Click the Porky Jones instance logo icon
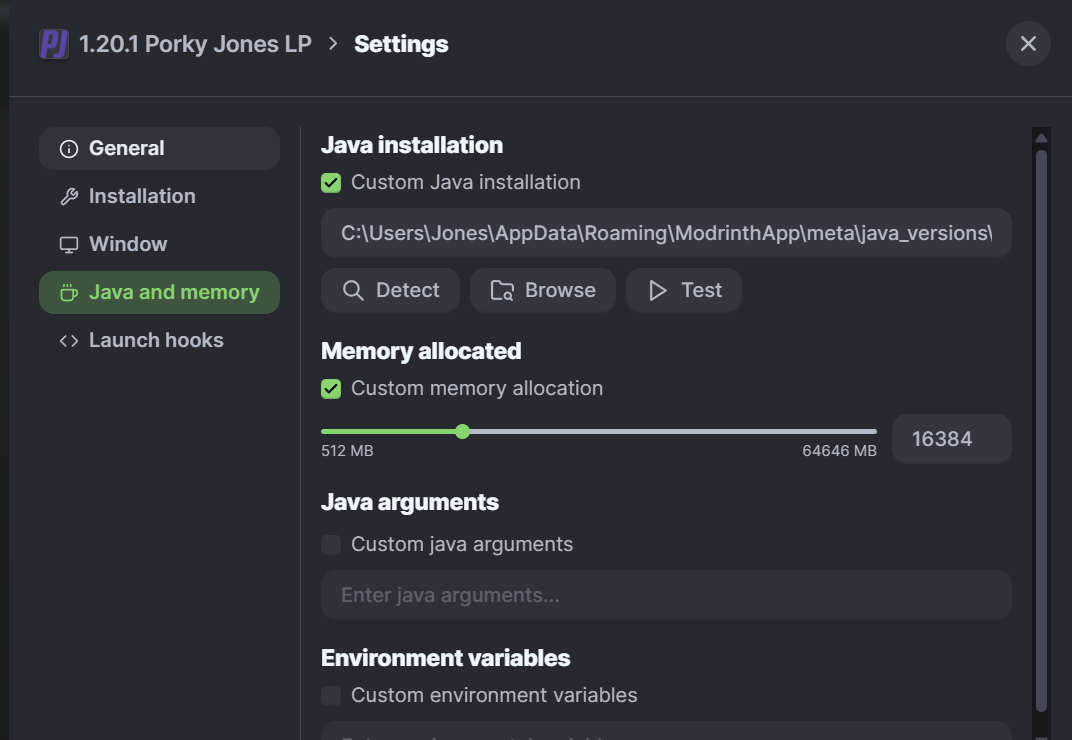This screenshot has width=1072, height=740. [x=54, y=44]
